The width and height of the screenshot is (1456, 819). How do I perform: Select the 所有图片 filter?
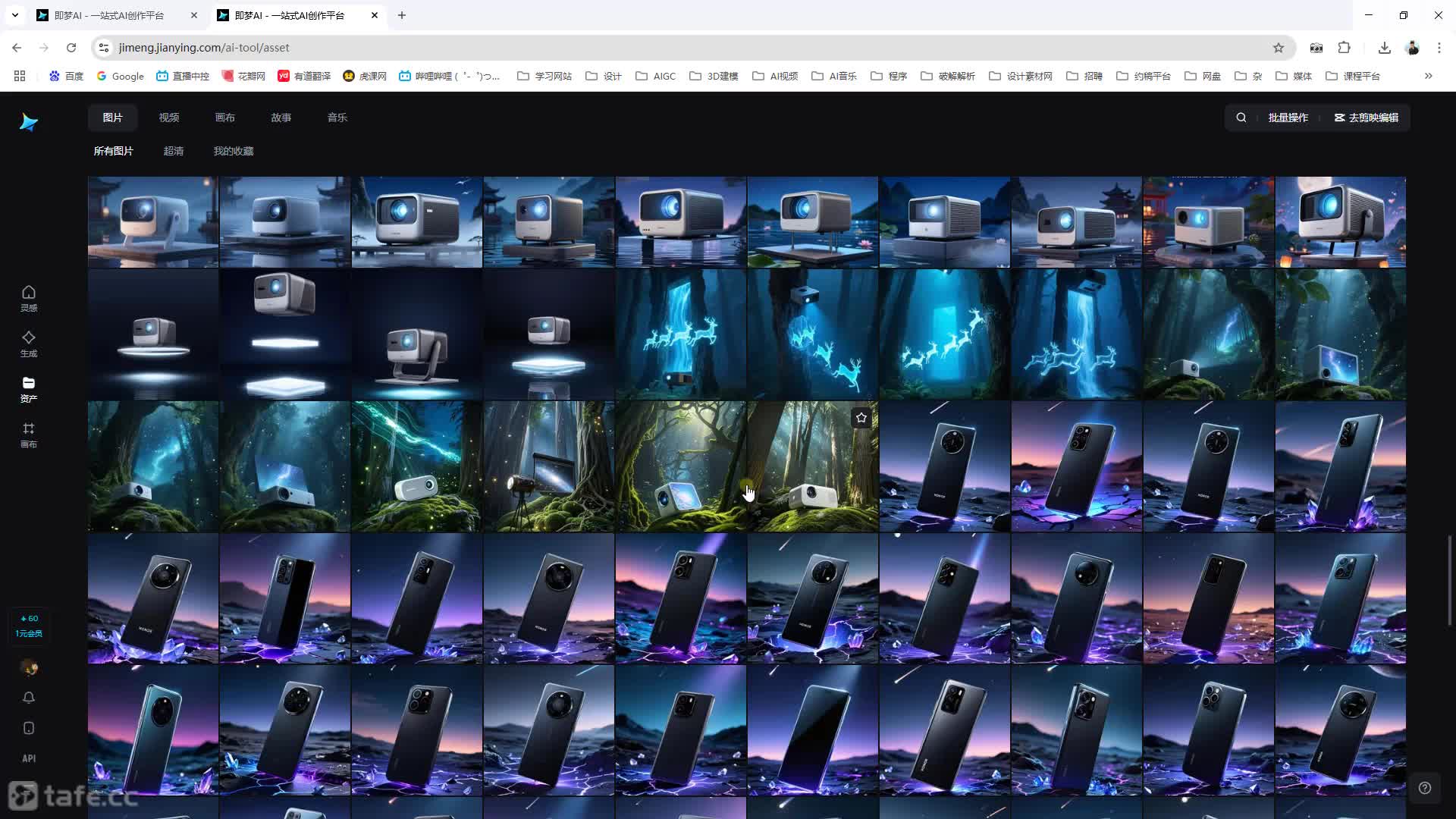click(114, 151)
